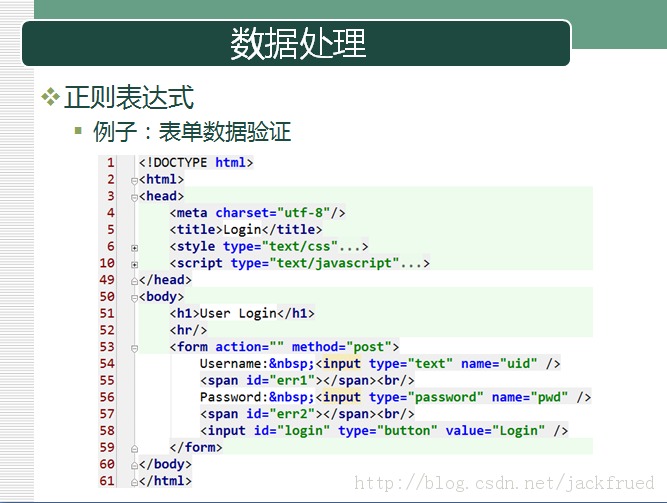Click the Password: input line
Viewport: 667px width, 503px height.
tap(396, 397)
